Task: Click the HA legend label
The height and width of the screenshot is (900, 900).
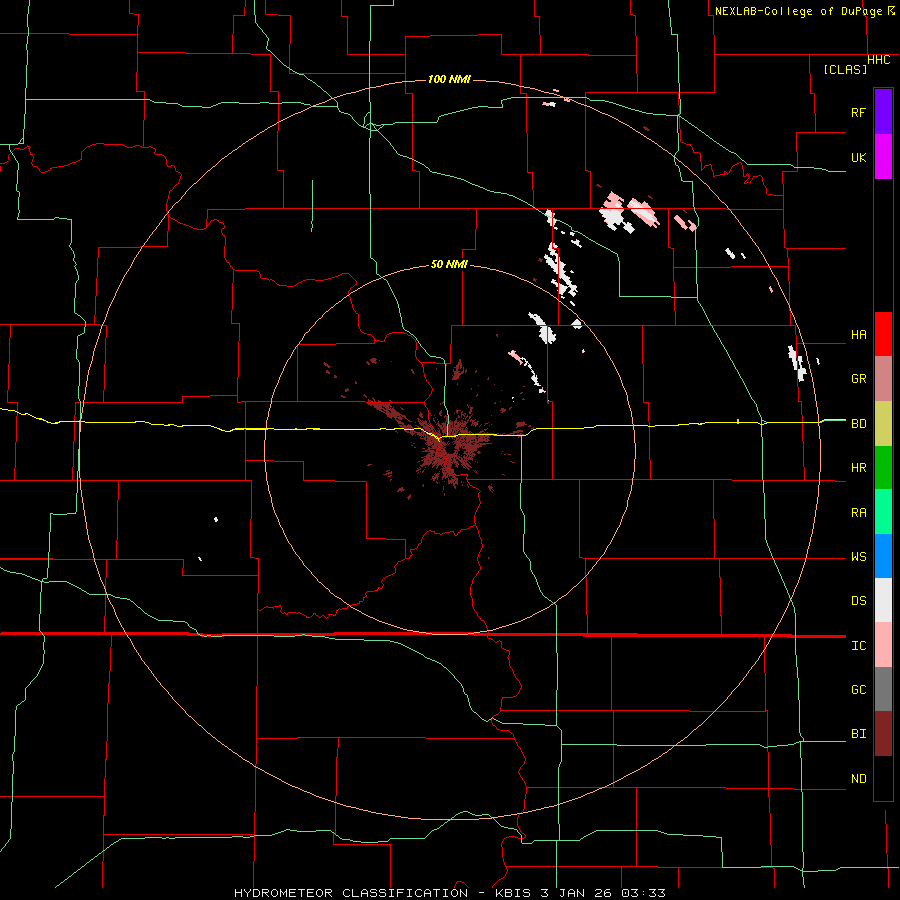Action: (858, 335)
